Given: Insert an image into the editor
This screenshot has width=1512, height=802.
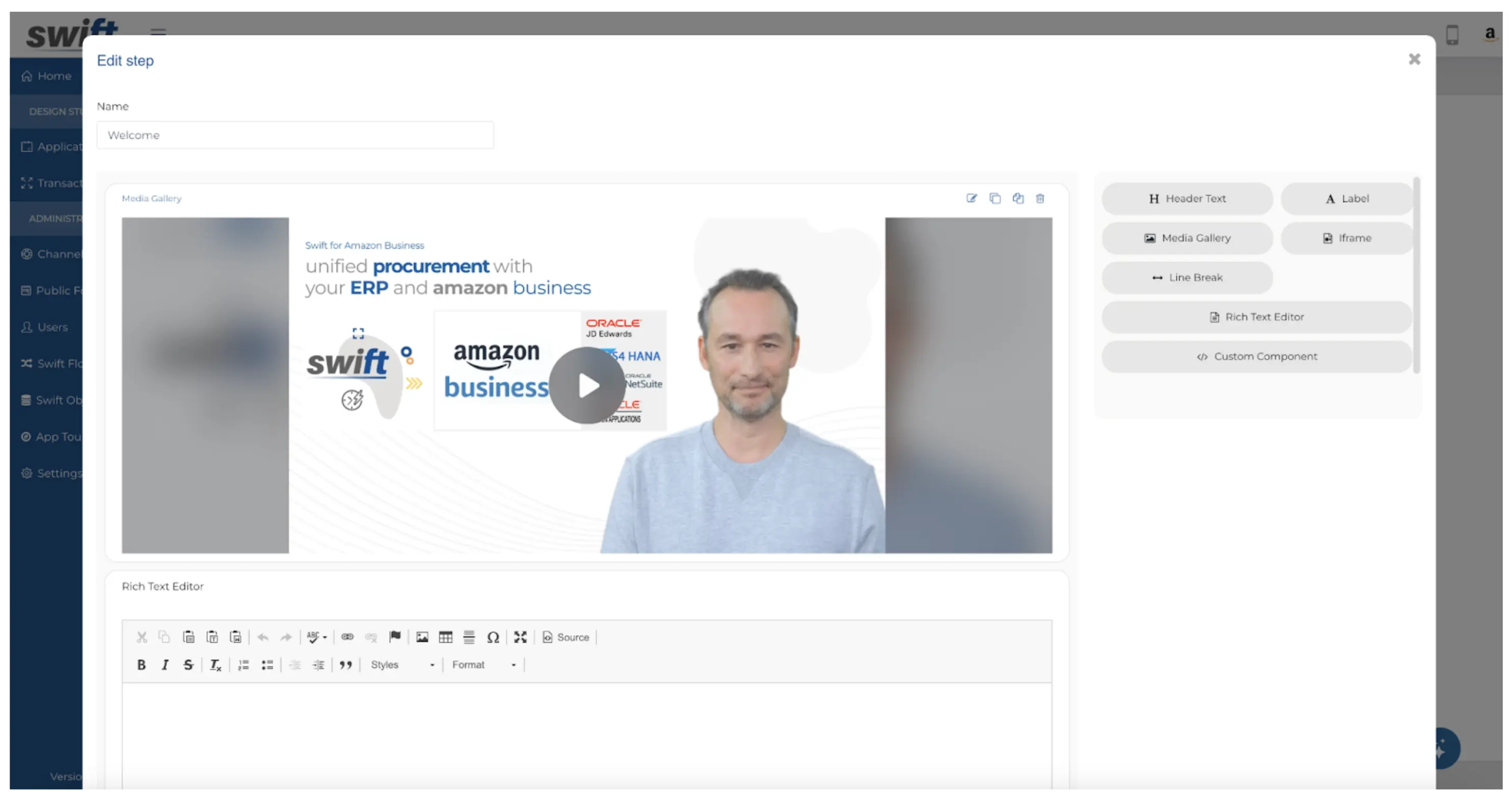Looking at the screenshot, I should tap(422, 637).
